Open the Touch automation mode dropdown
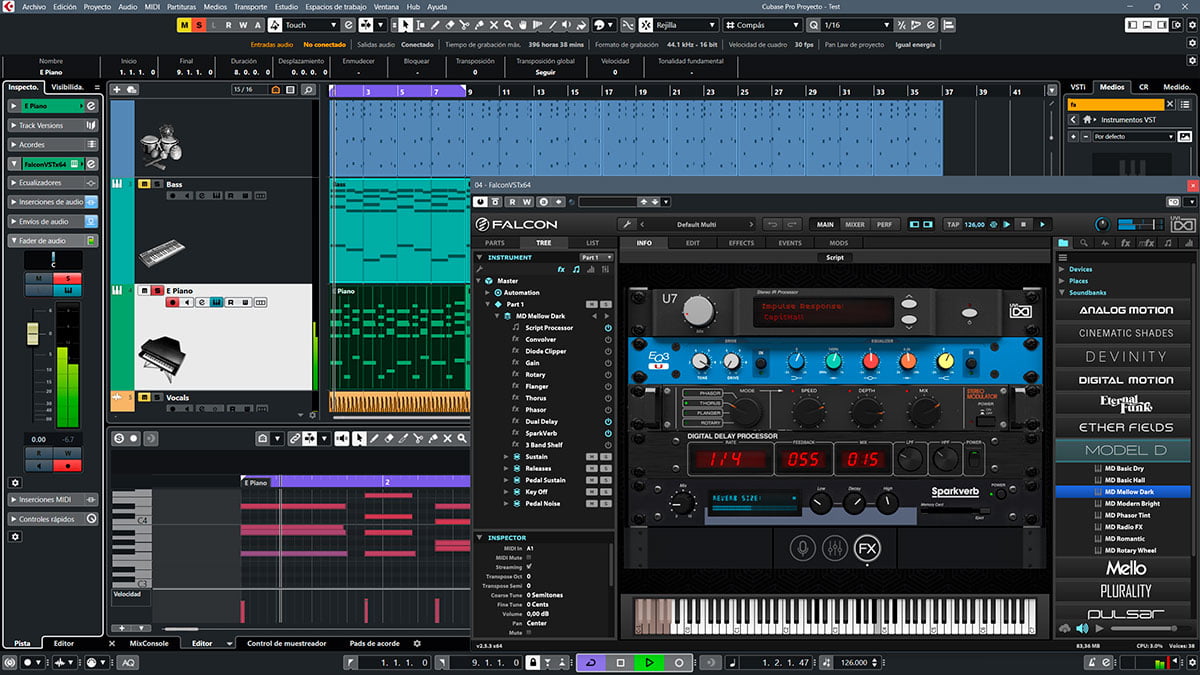The height and width of the screenshot is (675, 1200). point(310,25)
